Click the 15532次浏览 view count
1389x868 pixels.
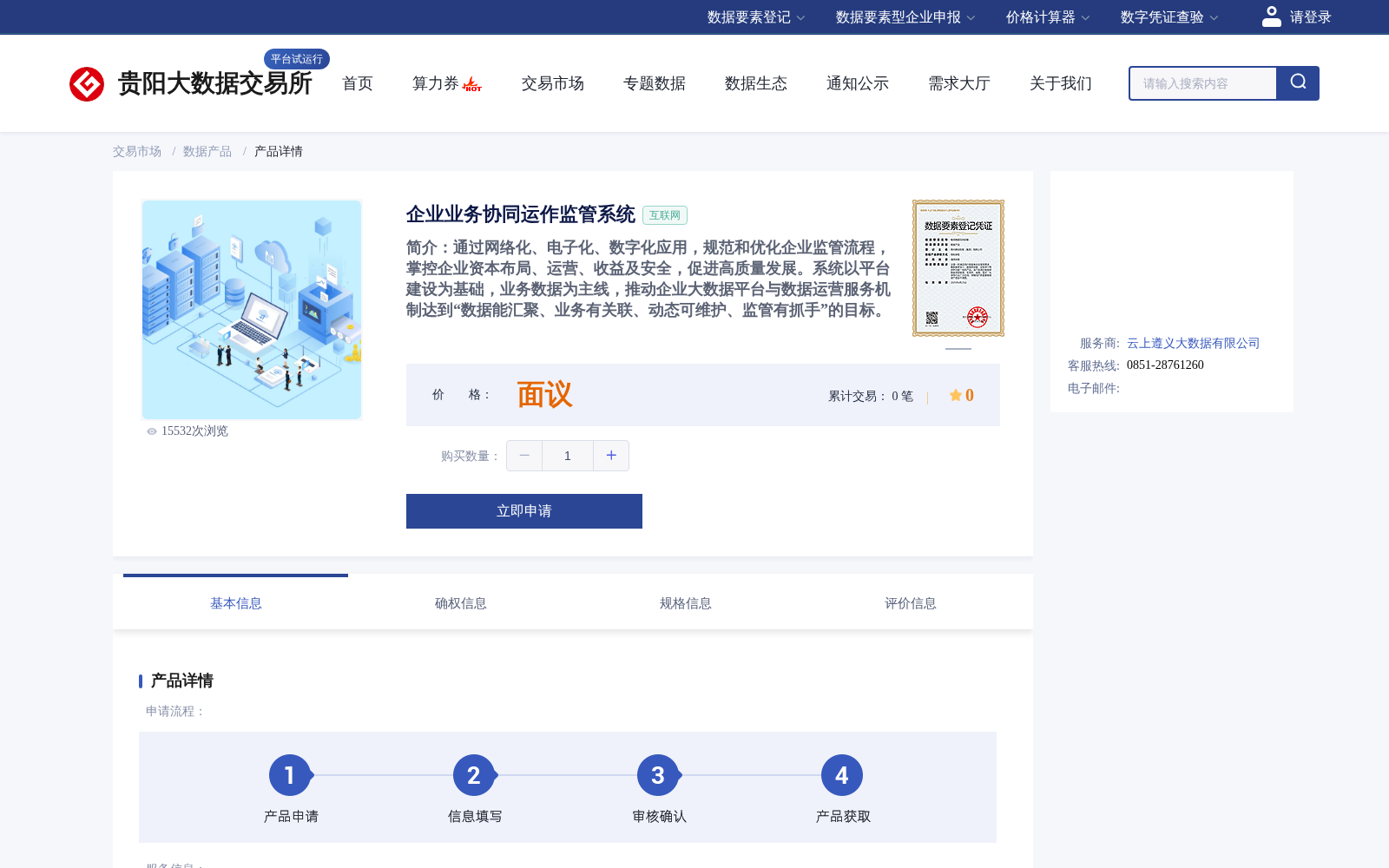(x=194, y=431)
